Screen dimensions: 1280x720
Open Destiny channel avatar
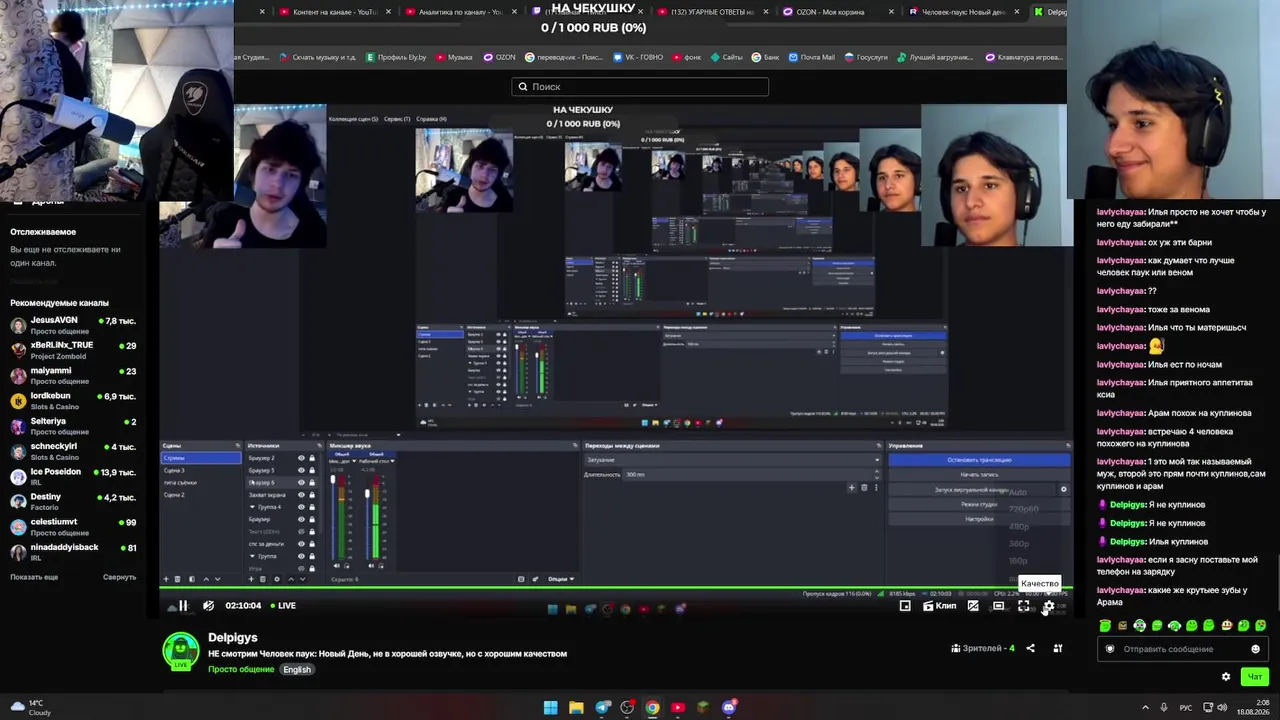pos(18,502)
